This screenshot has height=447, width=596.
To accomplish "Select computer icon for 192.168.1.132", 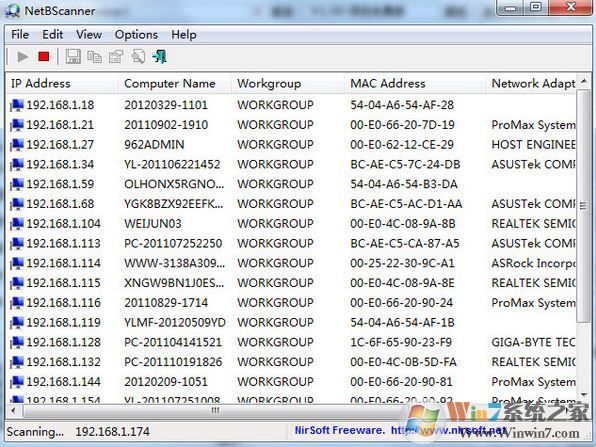I will click(17, 362).
